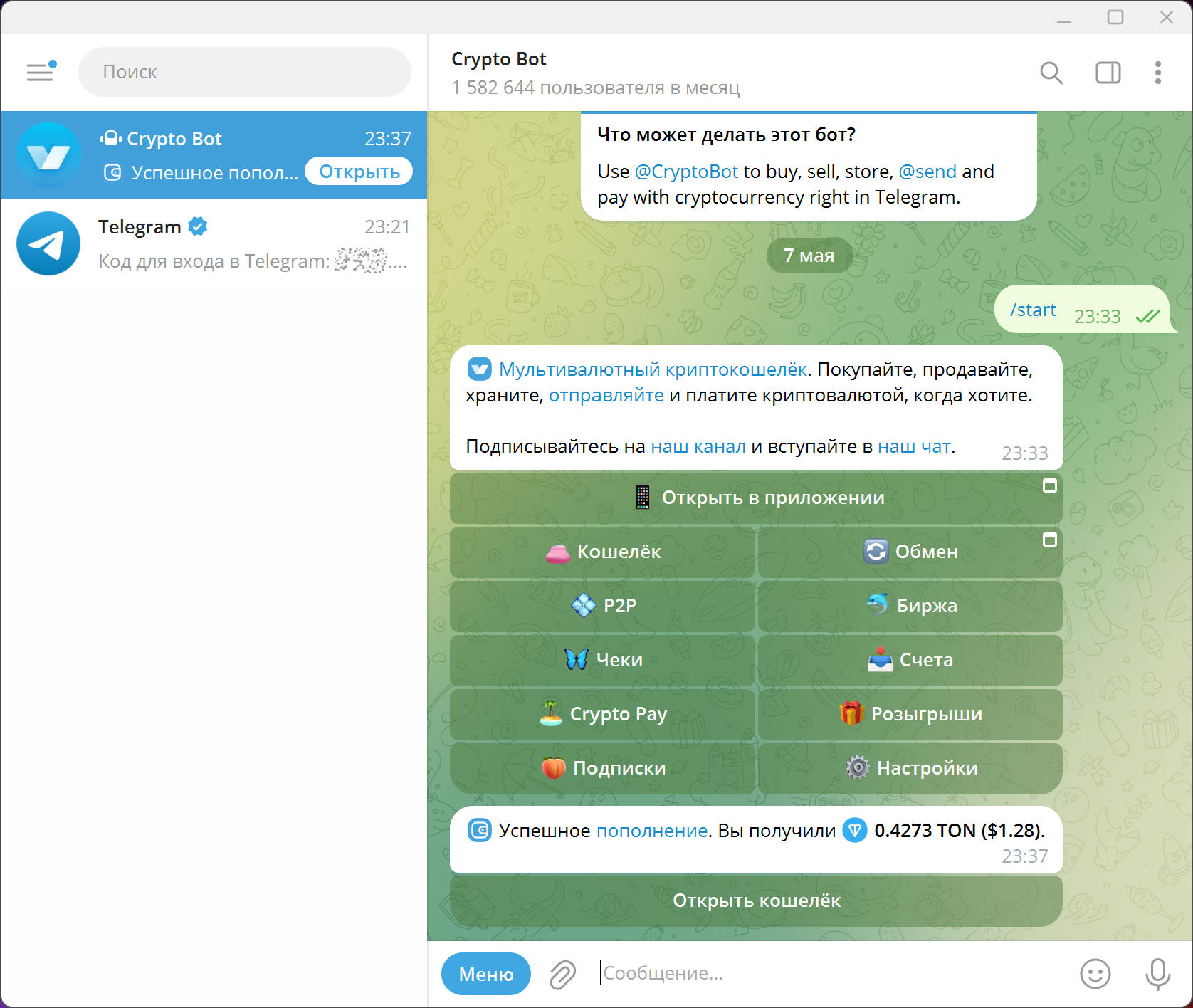Image resolution: width=1193 pixels, height=1008 pixels.
Task: Open Счета invoices button
Action: (x=910, y=660)
